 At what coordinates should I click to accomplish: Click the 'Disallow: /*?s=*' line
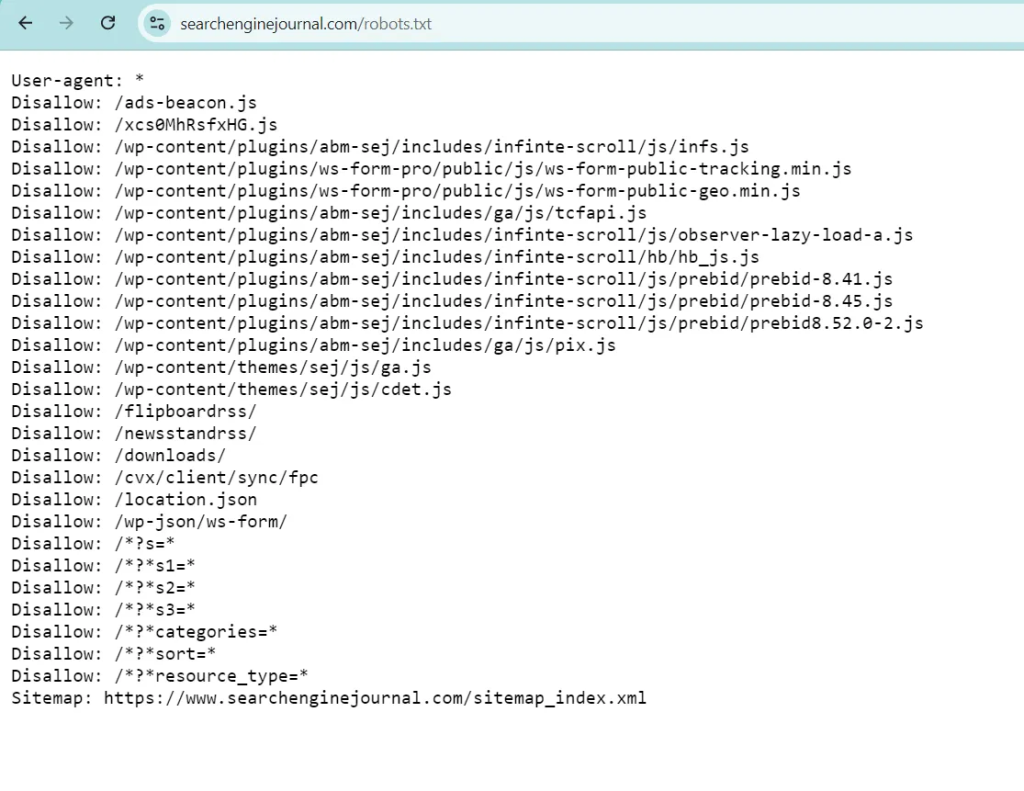(93, 544)
